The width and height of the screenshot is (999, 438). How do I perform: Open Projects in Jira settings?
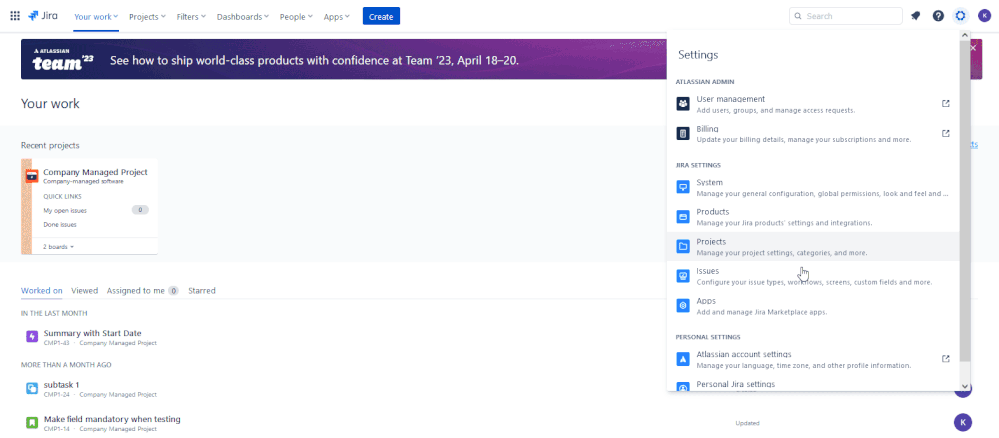pyautogui.click(x=813, y=247)
